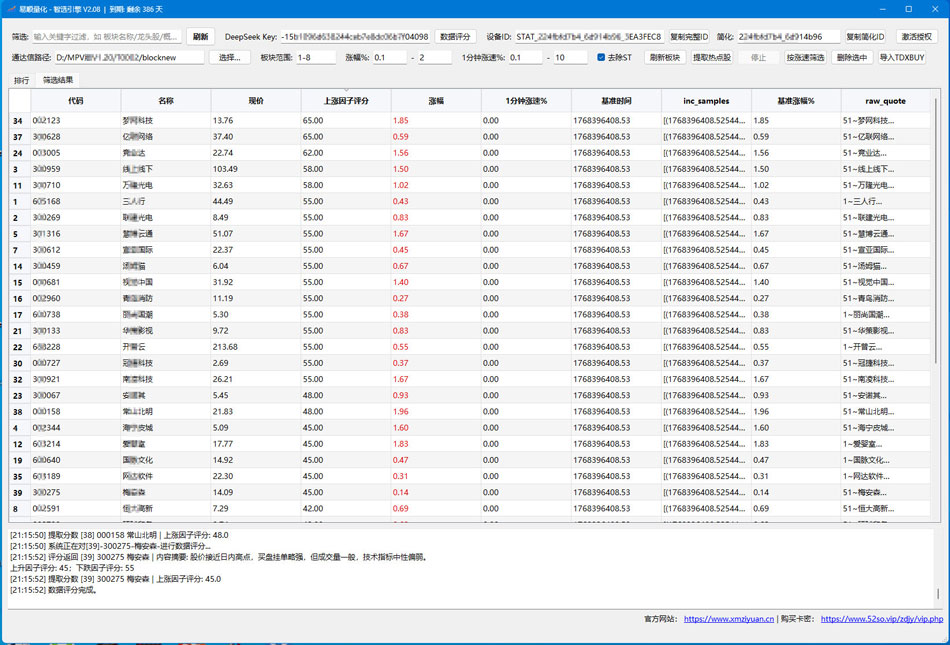This screenshot has width=950, height=645.
Task: Open official website xmzlyuan.cn link
Action: (728, 619)
